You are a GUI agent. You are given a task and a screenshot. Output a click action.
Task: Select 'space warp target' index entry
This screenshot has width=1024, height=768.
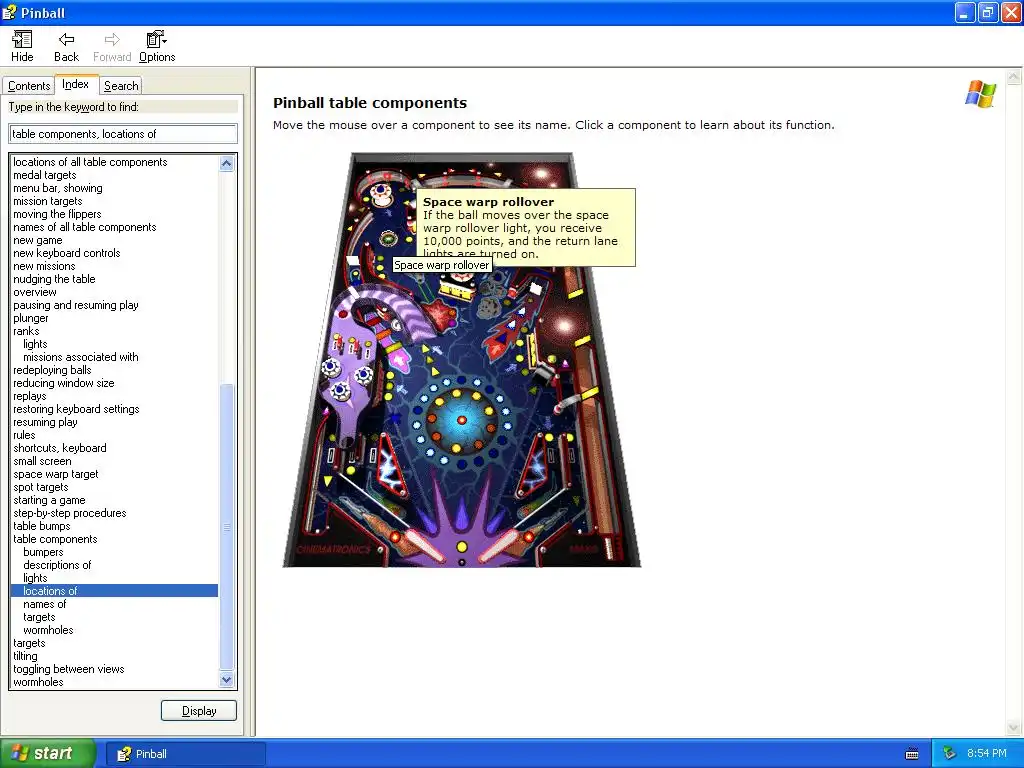pyautogui.click(x=56, y=474)
